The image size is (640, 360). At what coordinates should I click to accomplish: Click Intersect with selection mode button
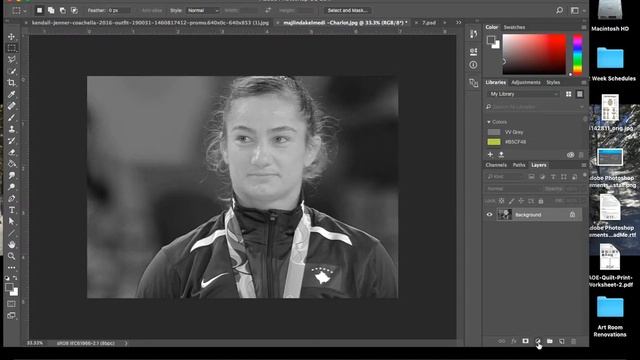[x=74, y=10]
